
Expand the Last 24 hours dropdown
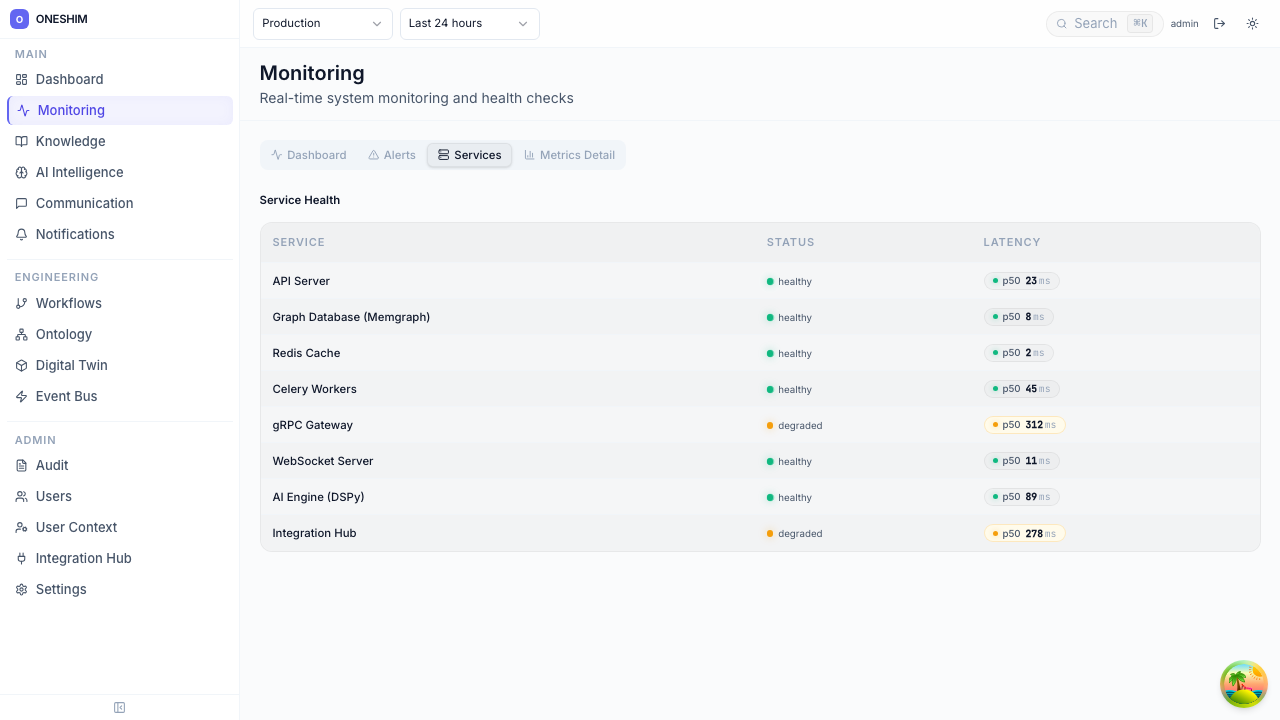469,23
